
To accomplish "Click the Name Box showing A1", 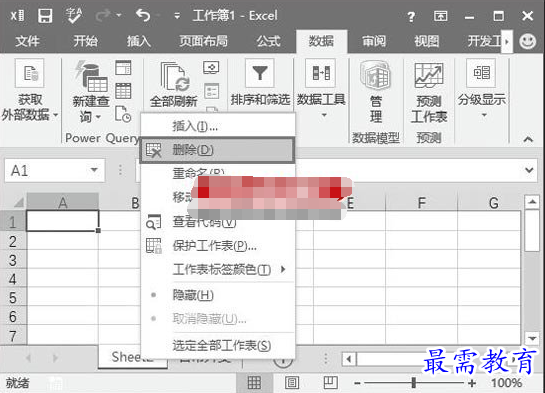I will [55, 170].
